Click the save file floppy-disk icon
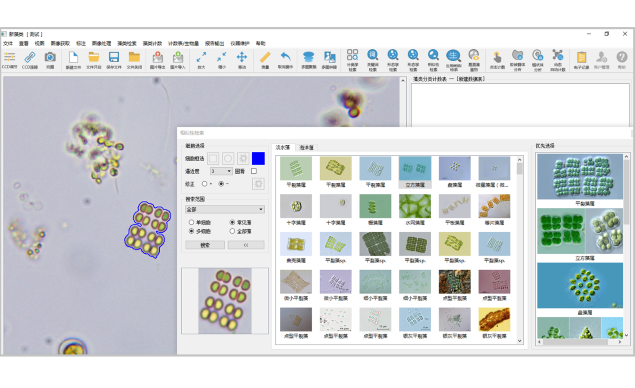The height and width of the screenshot is (388, 635). (114, 57)
